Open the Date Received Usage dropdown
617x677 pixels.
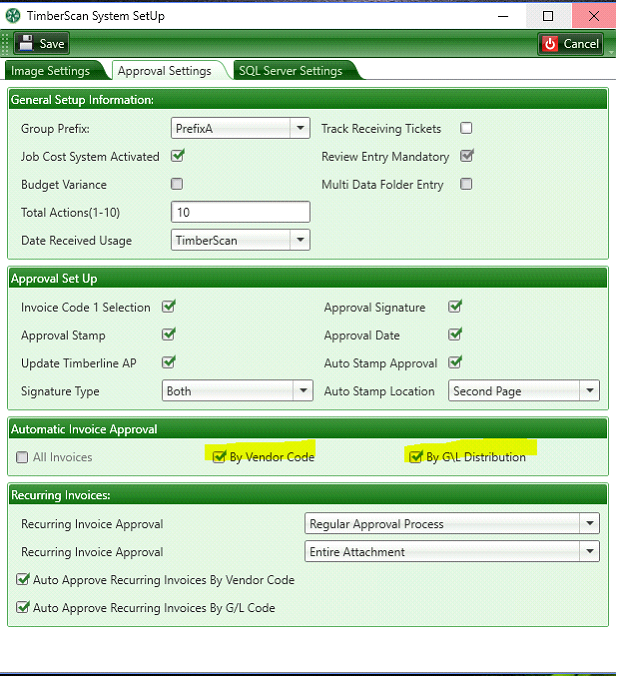[240, 240]
